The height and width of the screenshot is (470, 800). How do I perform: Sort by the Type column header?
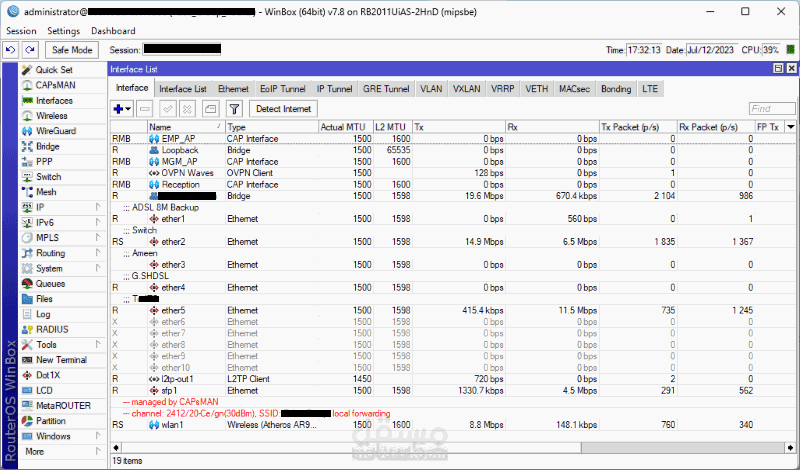point(272,127)
